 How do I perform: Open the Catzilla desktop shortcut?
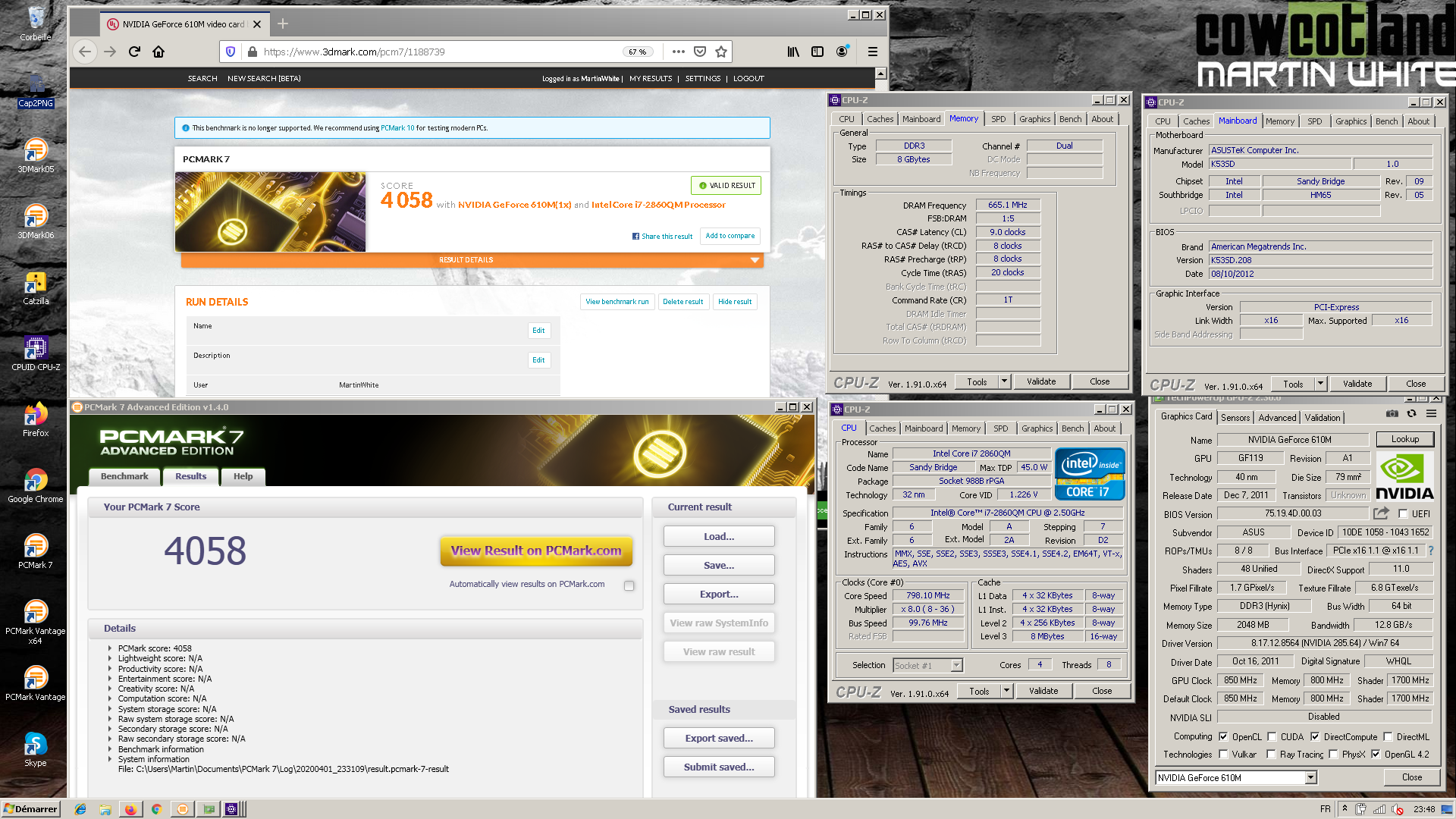[36, 287]
